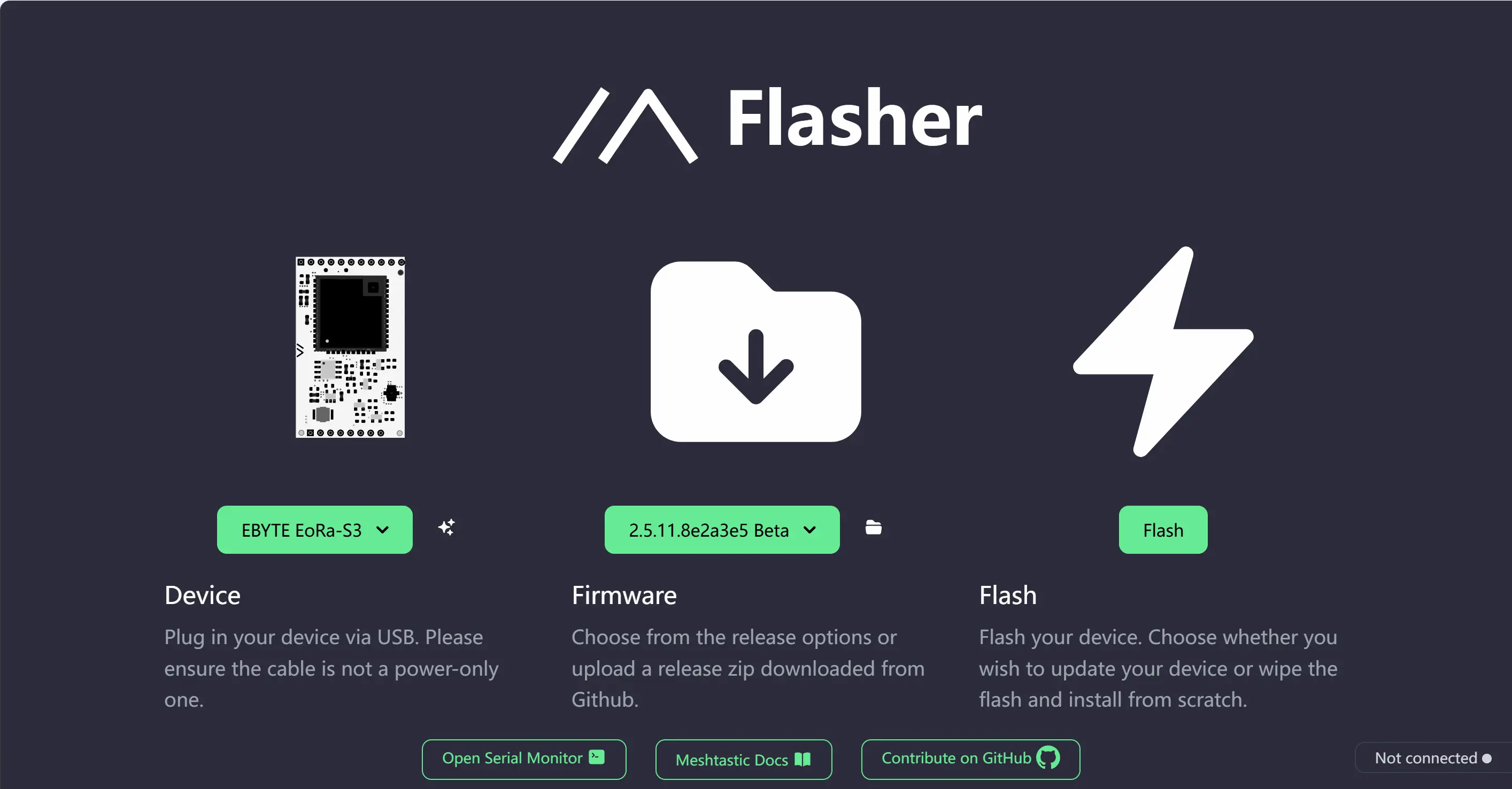Image resolution: width=1512 pixels, height=789 pixels.
Task: Click the green Flash button
Action: click(1163, 530)
